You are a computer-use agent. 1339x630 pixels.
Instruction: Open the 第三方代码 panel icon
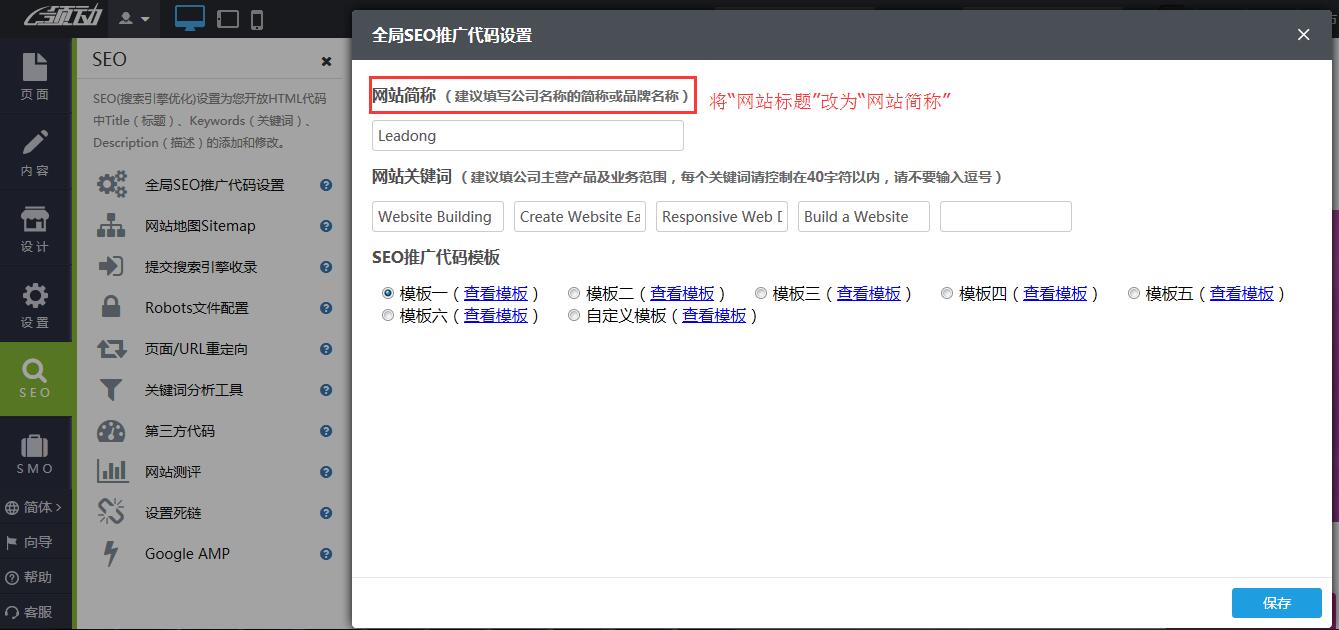pyautogui.click(x=110, y=430)
